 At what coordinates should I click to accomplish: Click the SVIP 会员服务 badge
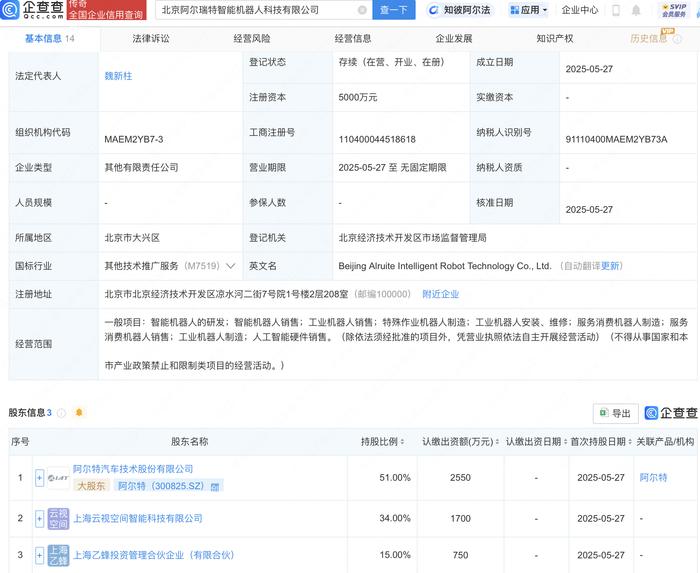(674, 10)
